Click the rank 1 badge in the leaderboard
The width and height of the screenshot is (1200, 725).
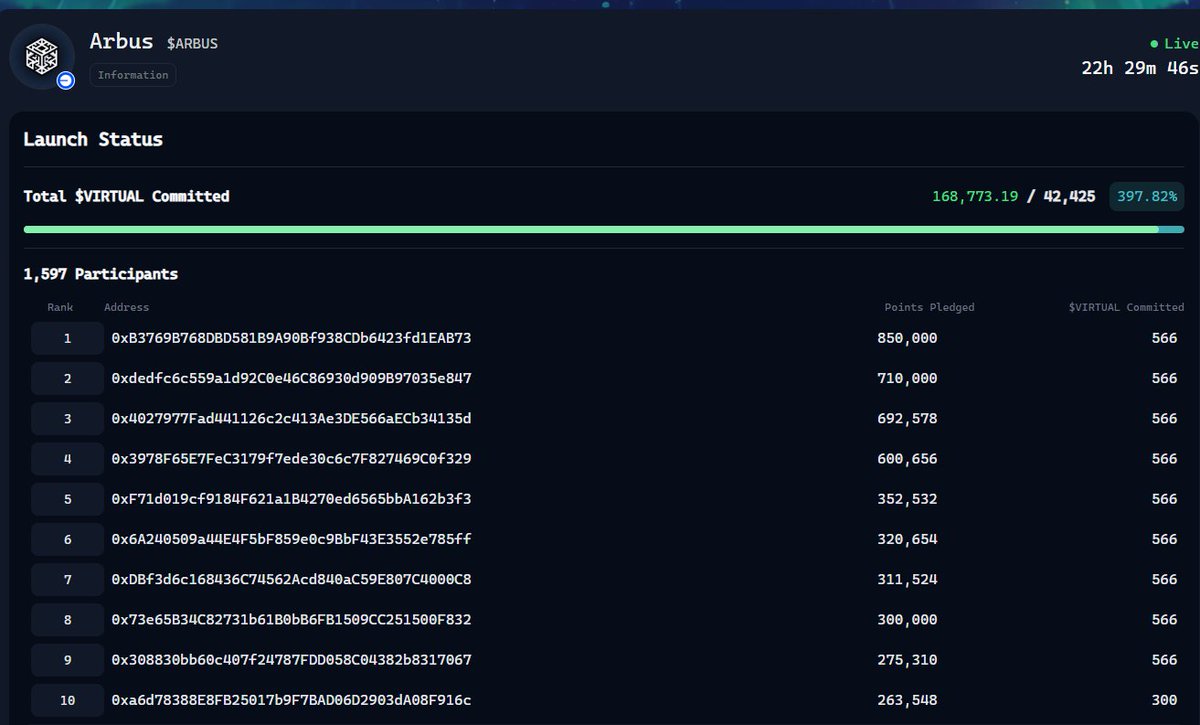[x=67, y=338]
